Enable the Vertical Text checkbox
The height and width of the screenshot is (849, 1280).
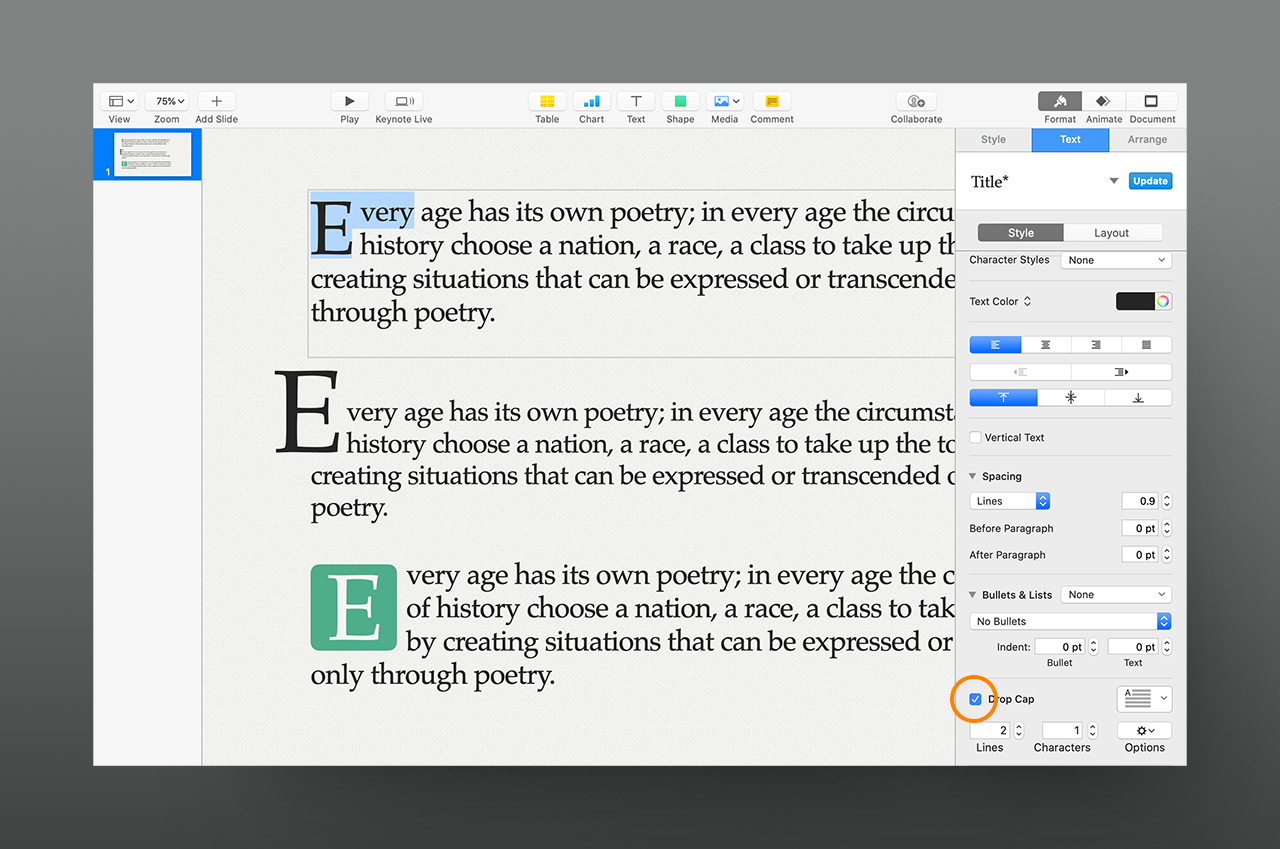click(976, 437)
